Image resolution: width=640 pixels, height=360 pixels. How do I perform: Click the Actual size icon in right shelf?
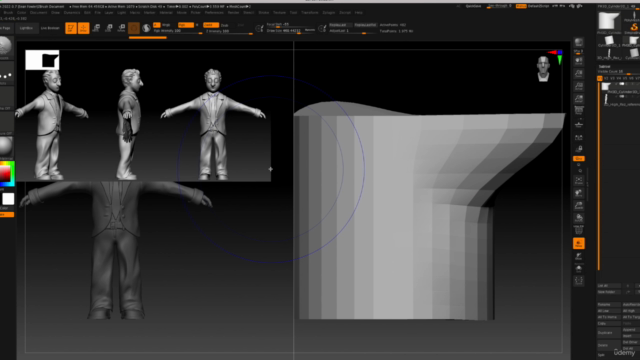click(578, 86)
